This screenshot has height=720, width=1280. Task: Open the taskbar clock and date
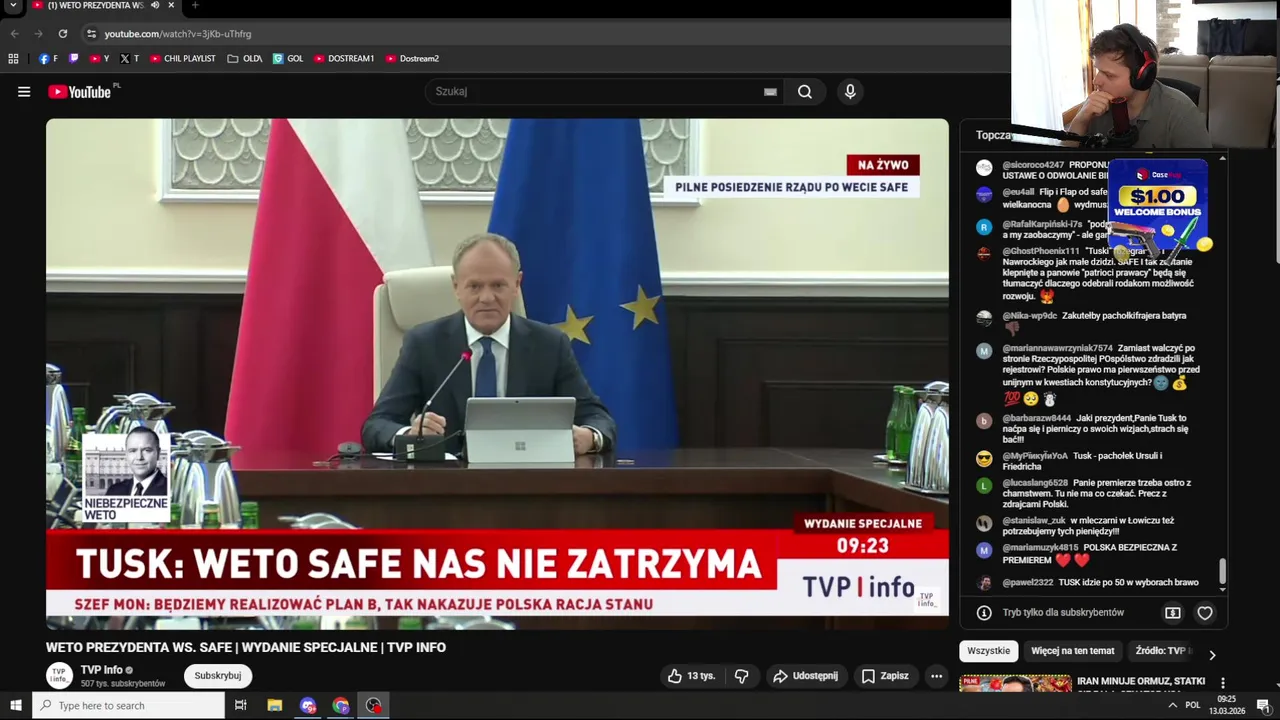click(x=1226, y=706)
